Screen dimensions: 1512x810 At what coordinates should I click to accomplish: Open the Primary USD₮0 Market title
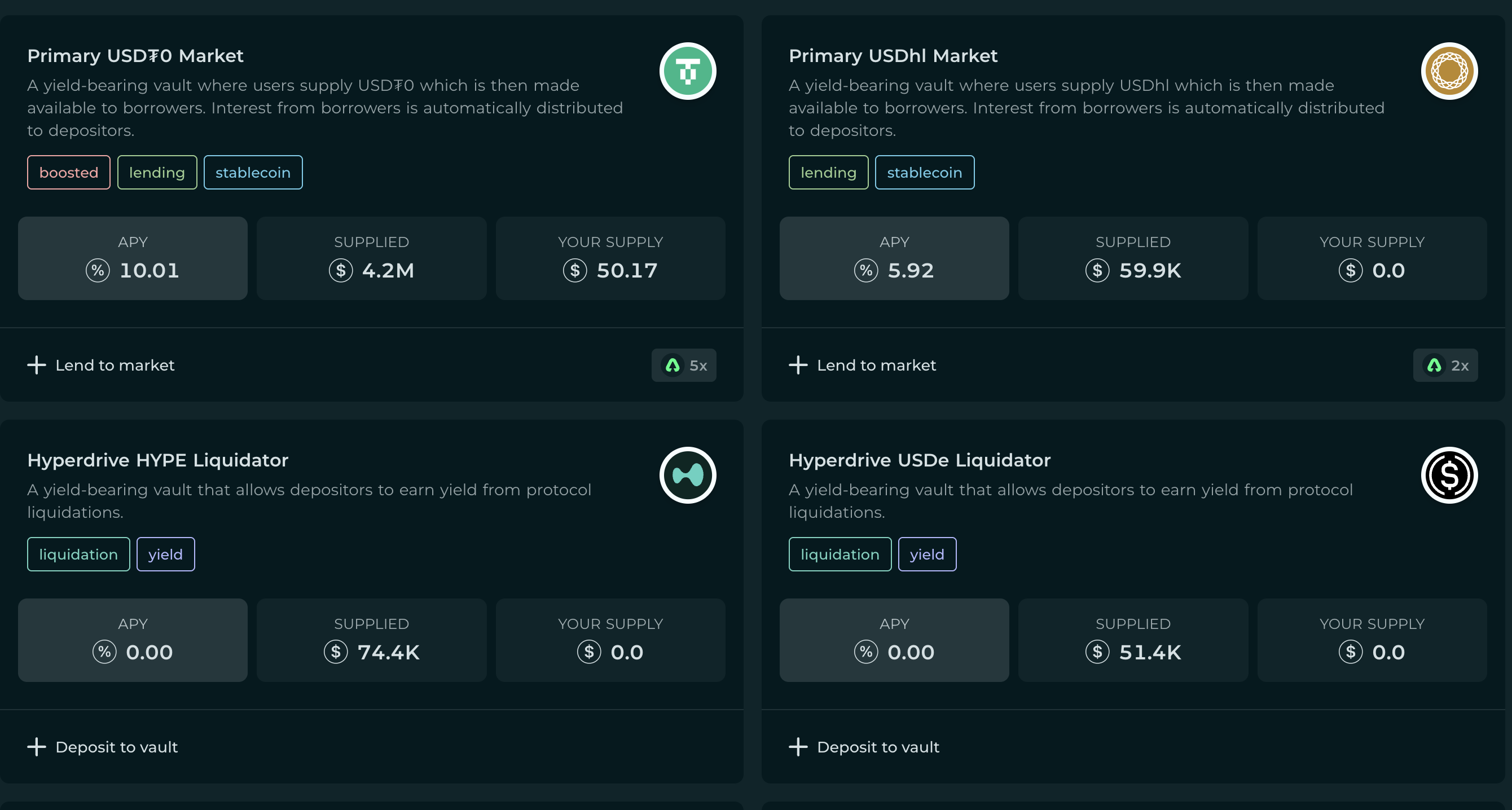click(135, 56)
